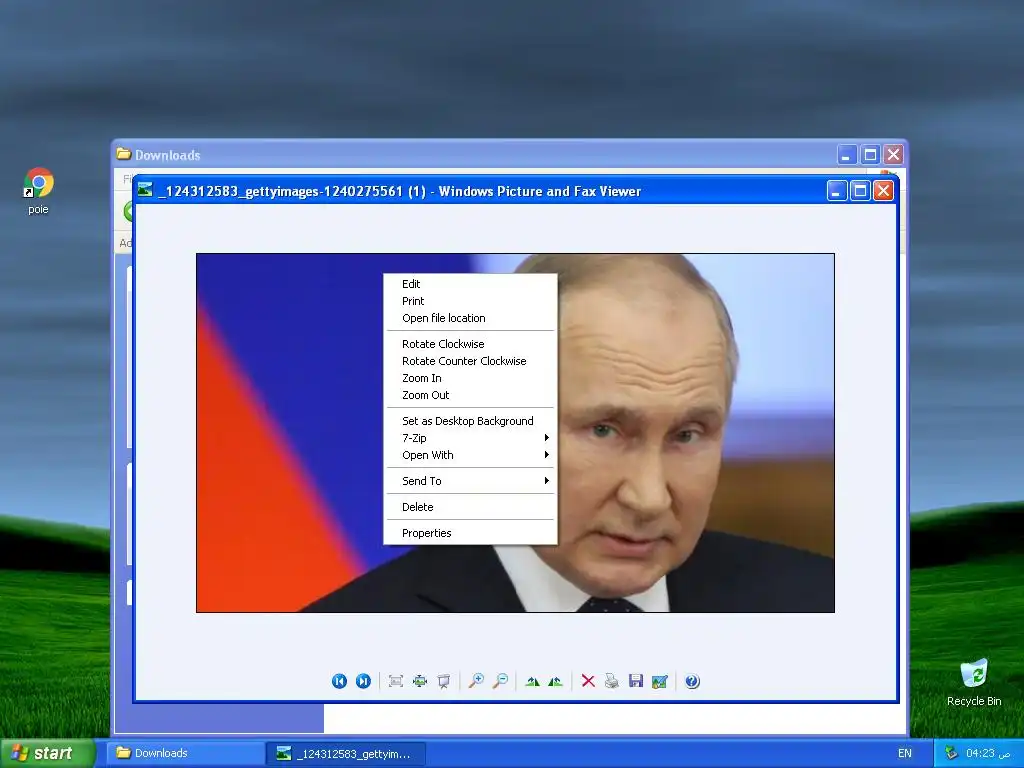Click the Actual Size toolbar icon
This screenshot has width=1024, height=768.
(x=395, y=681)
